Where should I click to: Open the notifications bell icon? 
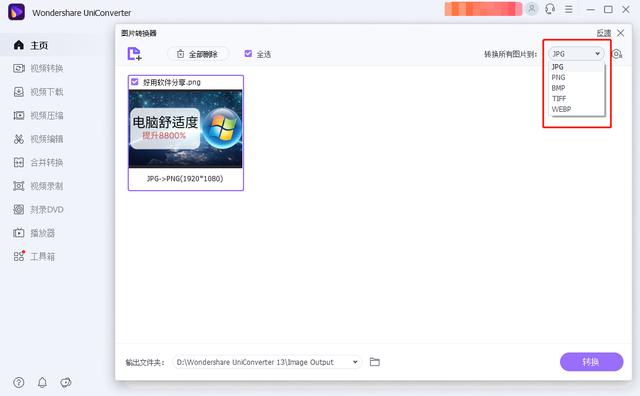[42, 383]
